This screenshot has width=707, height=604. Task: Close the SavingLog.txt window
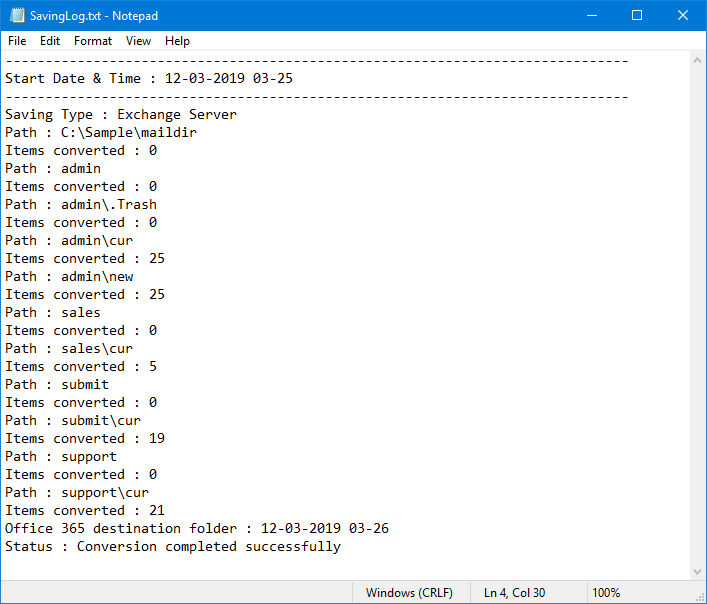click(x=683, y=16)
